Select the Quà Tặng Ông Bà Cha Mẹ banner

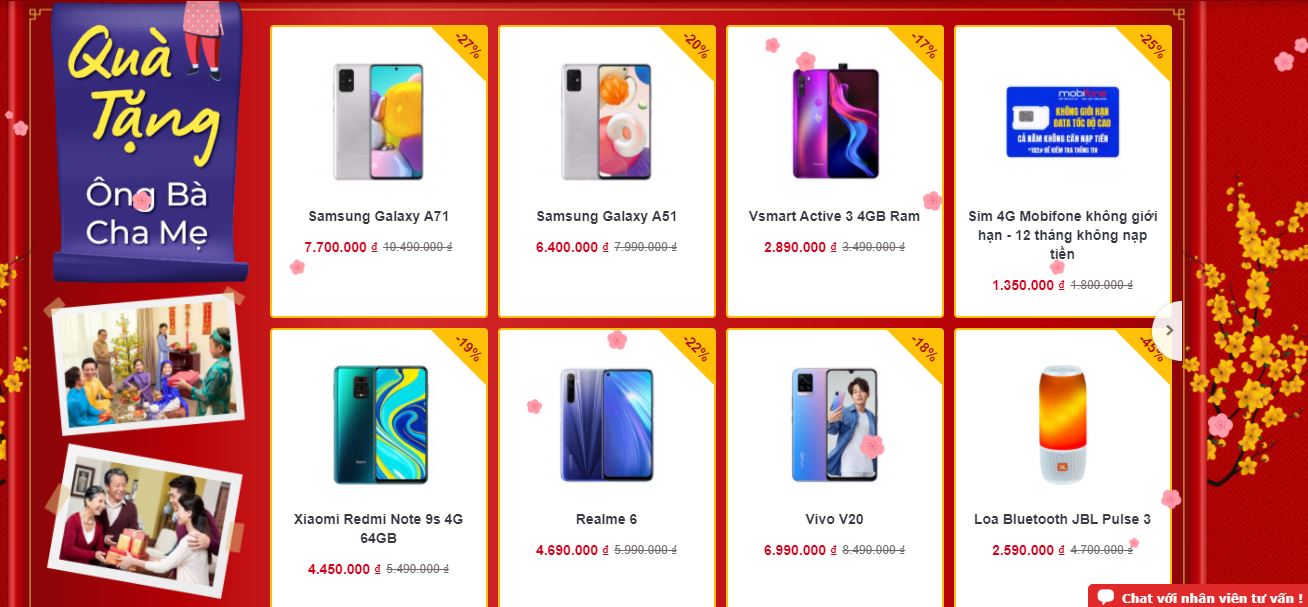(150, 140)
